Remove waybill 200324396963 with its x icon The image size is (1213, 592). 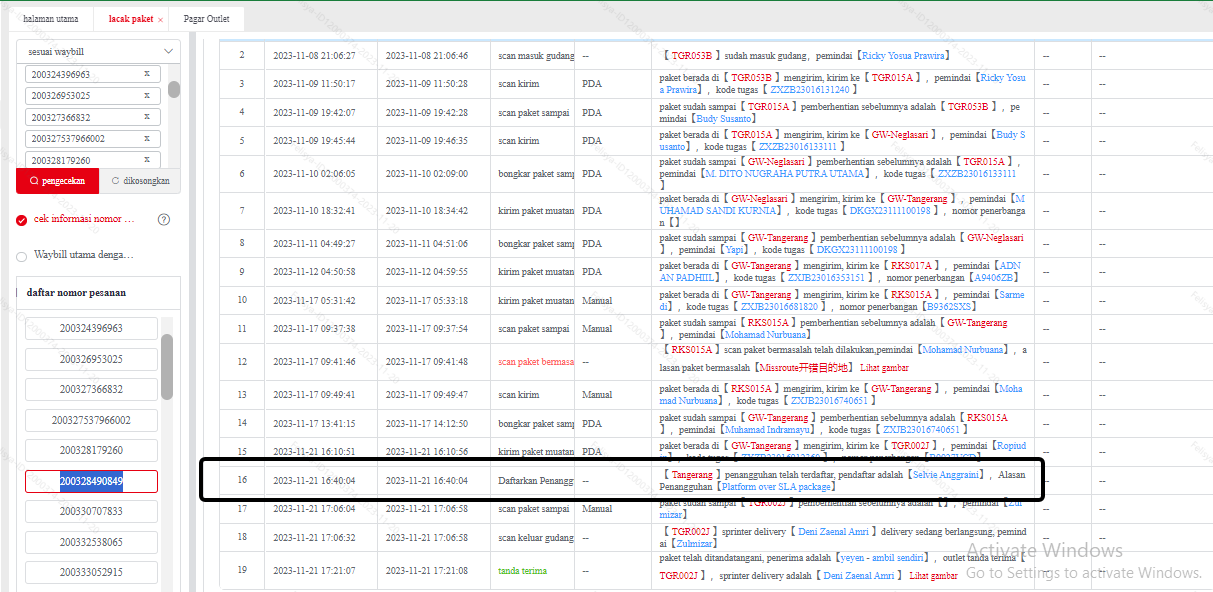point(147,74)
